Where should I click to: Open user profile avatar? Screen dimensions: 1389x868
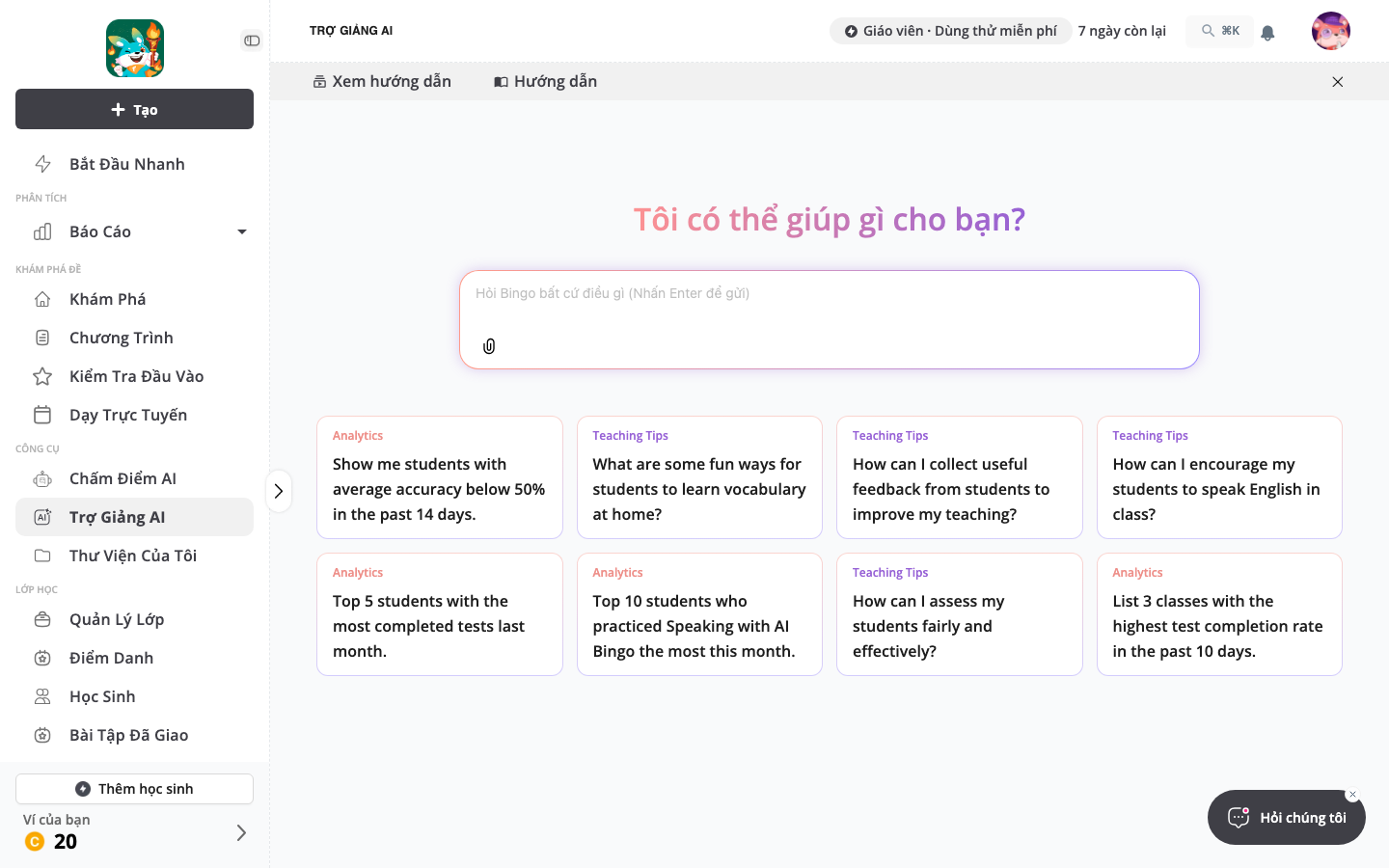click(x=1331, y=31)
